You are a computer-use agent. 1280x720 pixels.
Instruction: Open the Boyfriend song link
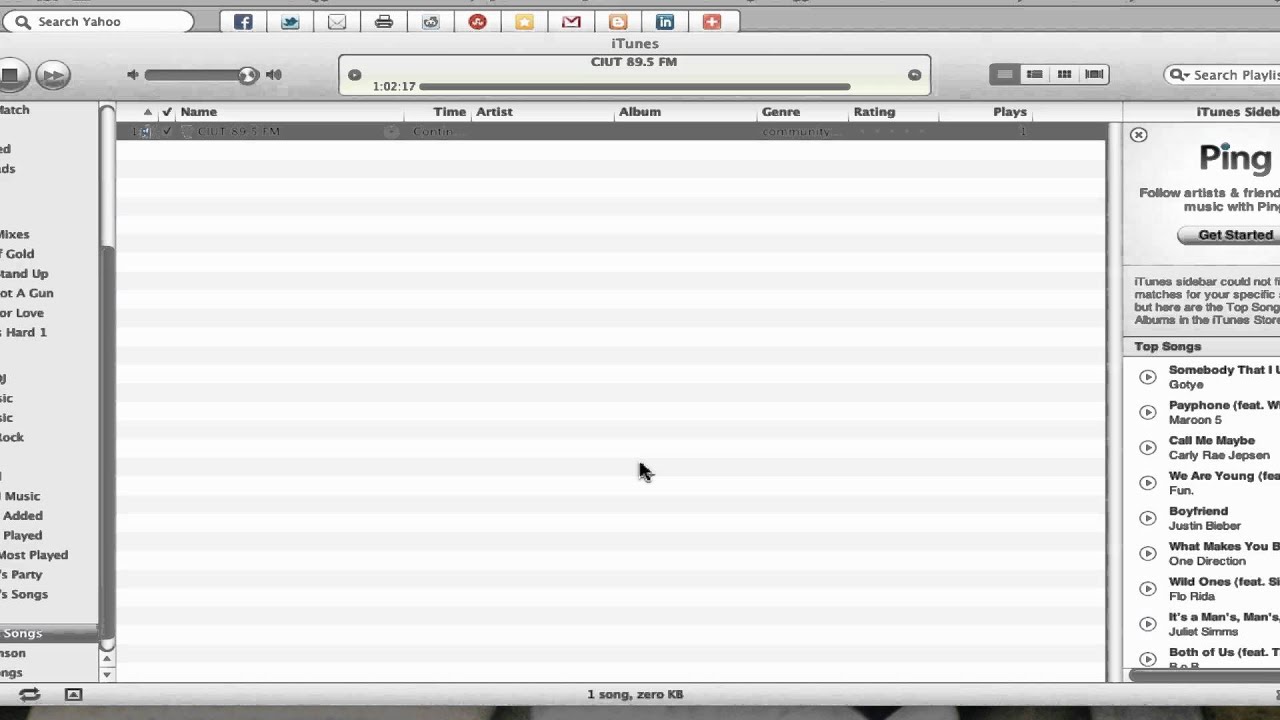tap(1198, 511)
